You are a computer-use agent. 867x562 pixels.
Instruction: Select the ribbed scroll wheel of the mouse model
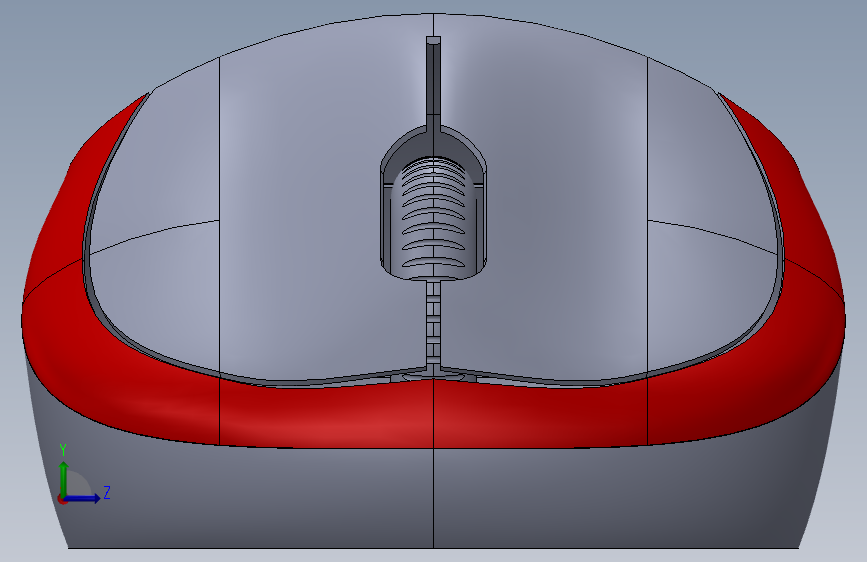click(x=434, y=217)
